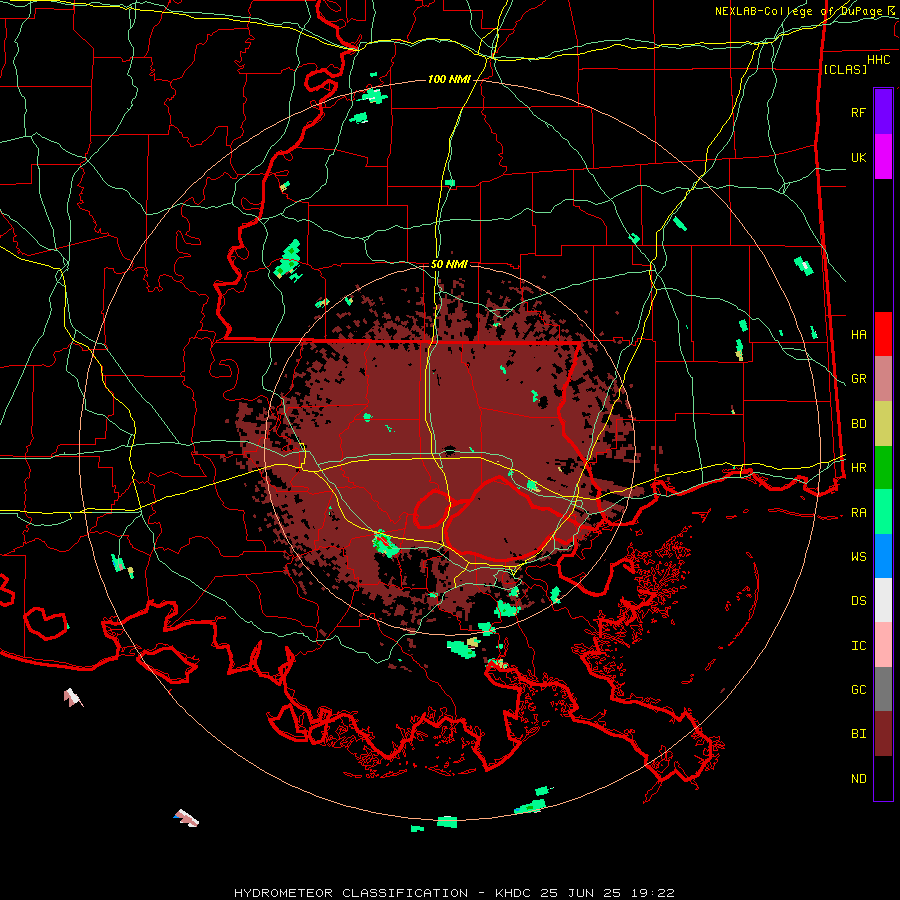Select the GC gray legend swatch

point(883,689)
